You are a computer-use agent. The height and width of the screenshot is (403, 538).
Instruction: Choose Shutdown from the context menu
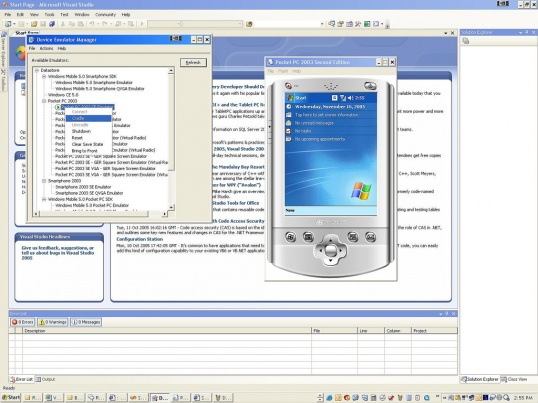point(89,131)
